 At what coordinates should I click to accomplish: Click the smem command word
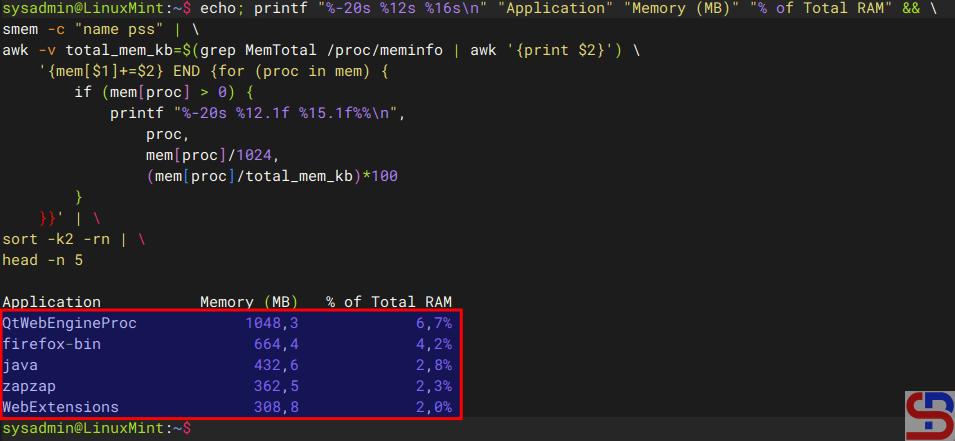(20, 28)
